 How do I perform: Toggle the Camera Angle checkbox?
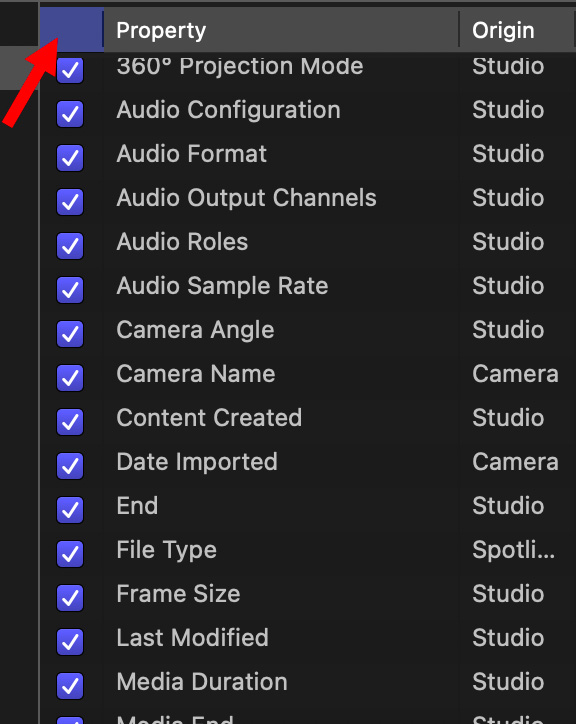click(70, 334)
